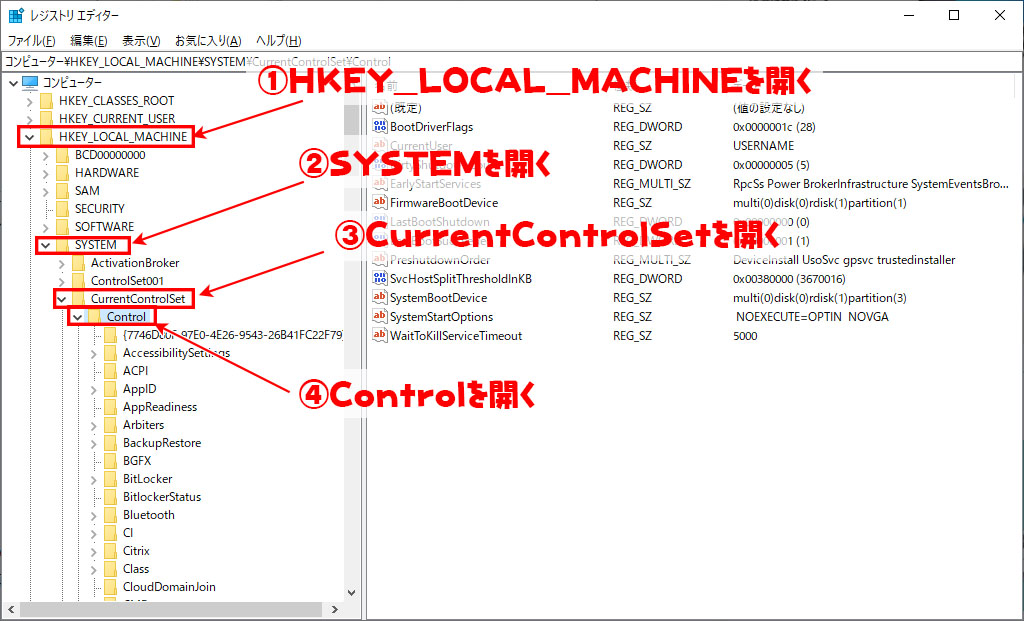1024x621 pixels.
Task: Click the BitLocker folder icon
Action: tap(110, 479)
